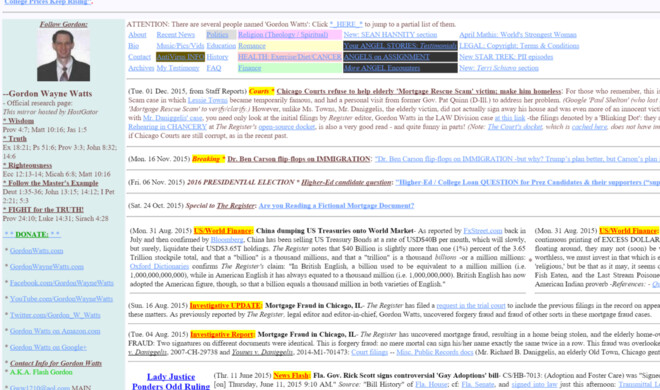Open HEALTH: Exercise/Diet/CANCER link

pyautogui.click(x=290, y=57)
